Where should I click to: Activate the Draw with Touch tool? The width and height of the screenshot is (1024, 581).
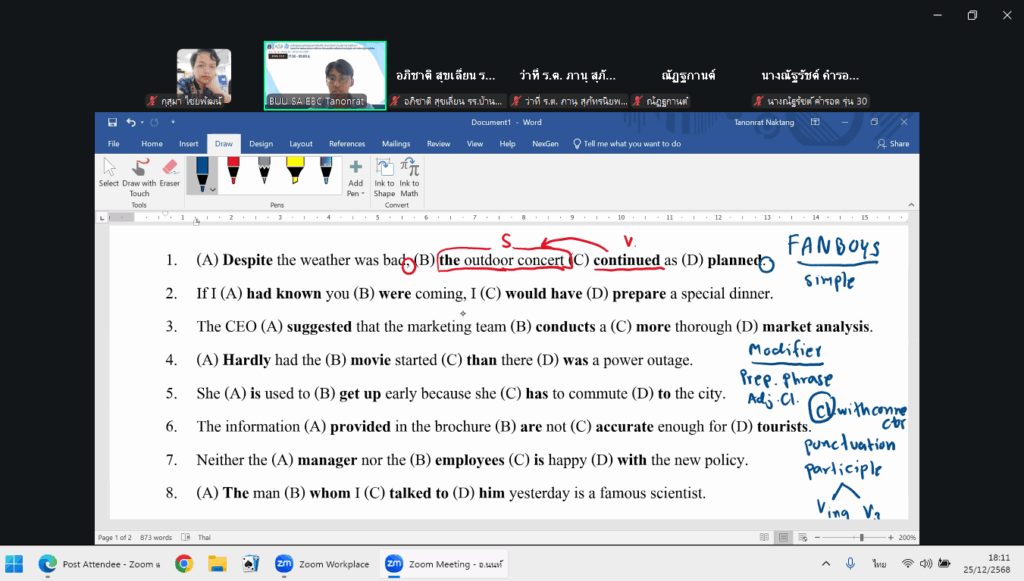click(x=139, y=173)
